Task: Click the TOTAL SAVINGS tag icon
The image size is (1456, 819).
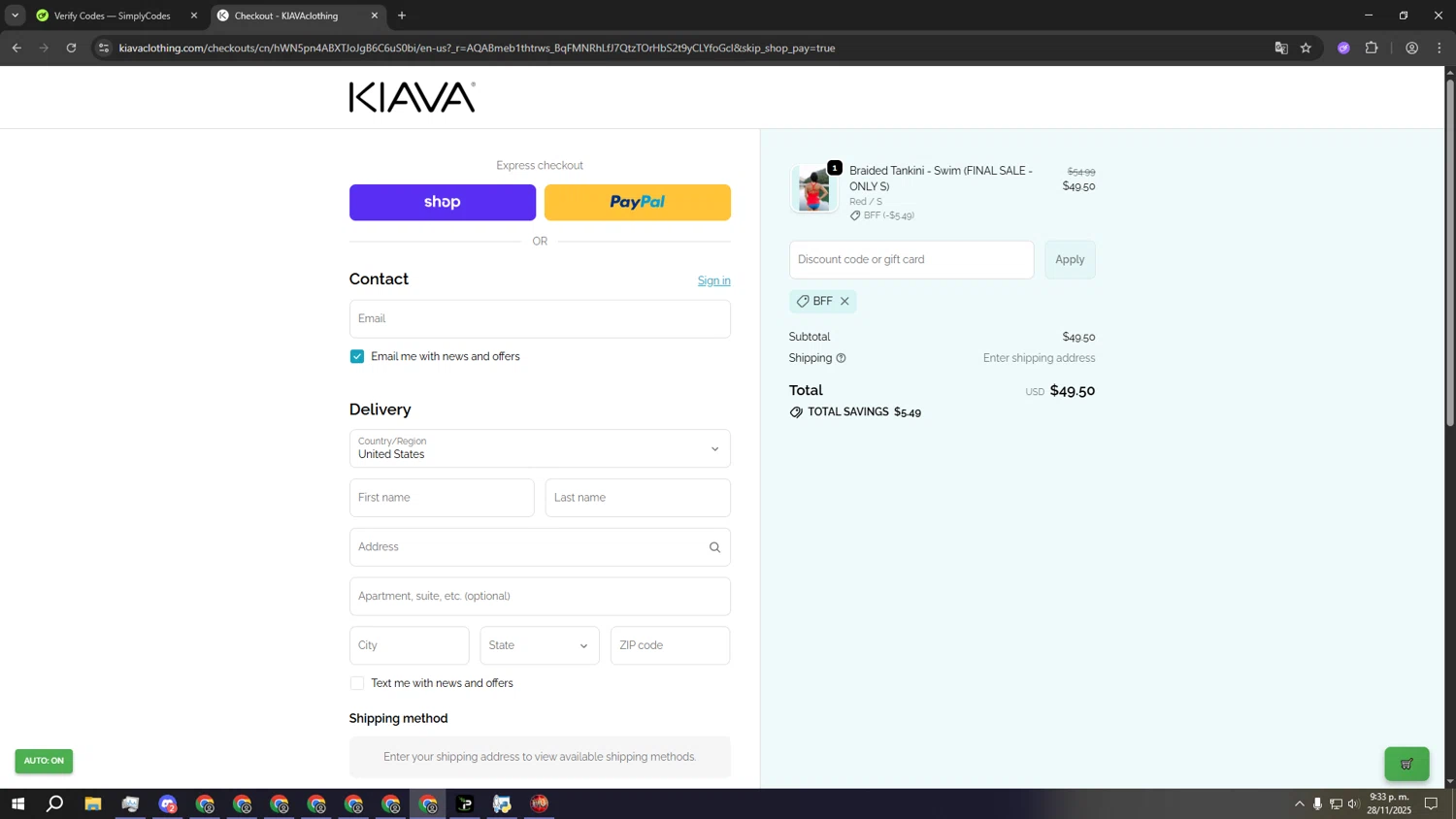Action: [796, 412]
